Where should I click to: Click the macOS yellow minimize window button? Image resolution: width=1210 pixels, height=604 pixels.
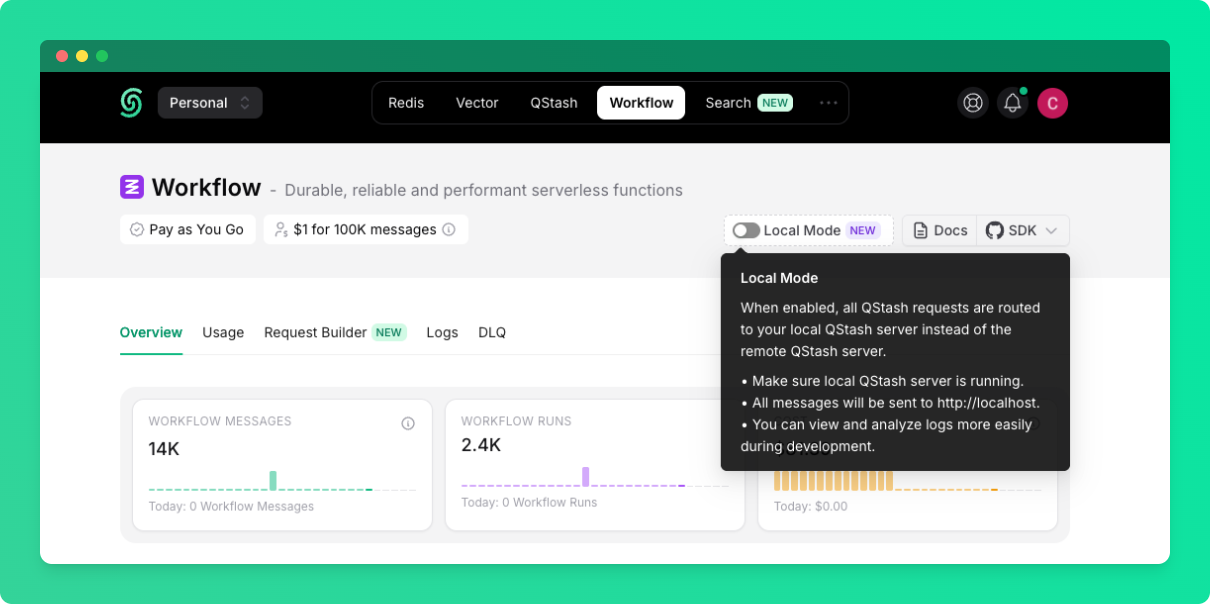(82, 56)
